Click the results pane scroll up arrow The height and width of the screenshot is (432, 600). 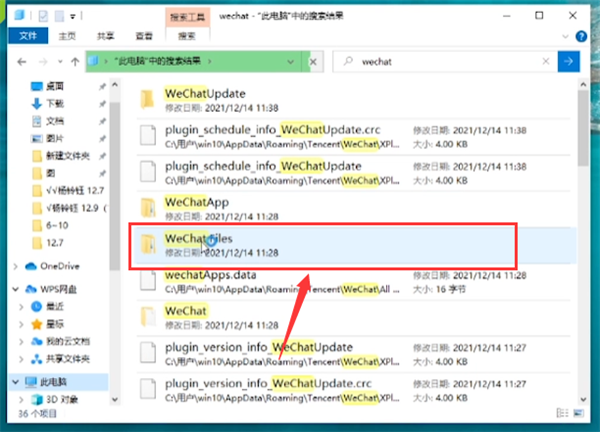[583, 84]
